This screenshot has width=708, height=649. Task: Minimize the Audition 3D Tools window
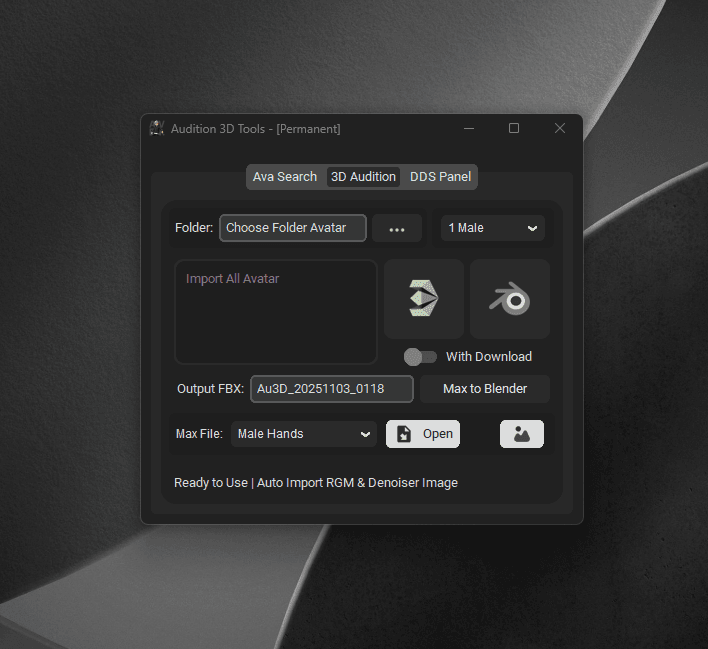click(x=469, y=129)
